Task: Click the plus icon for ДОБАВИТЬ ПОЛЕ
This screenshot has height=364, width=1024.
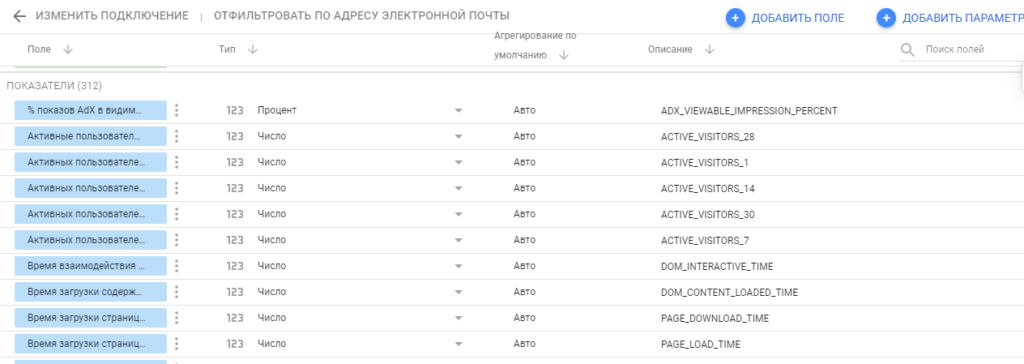Action: 735,18
